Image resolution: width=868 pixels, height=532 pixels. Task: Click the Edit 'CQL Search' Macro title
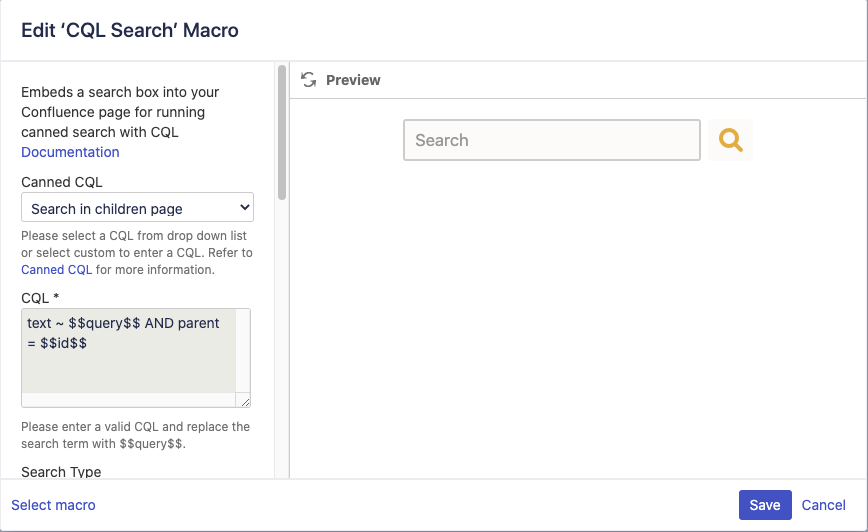130,30
